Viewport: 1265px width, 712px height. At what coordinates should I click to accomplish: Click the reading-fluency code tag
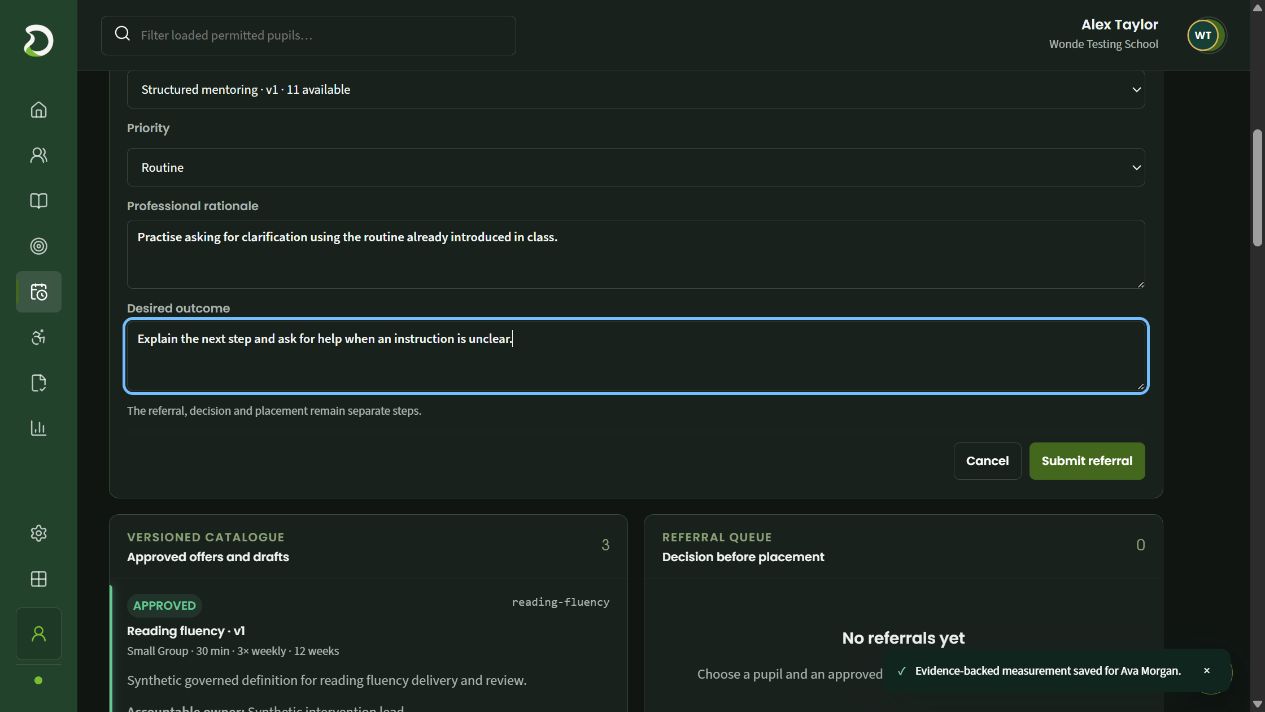pyautogui.click(x=560, y=602)
